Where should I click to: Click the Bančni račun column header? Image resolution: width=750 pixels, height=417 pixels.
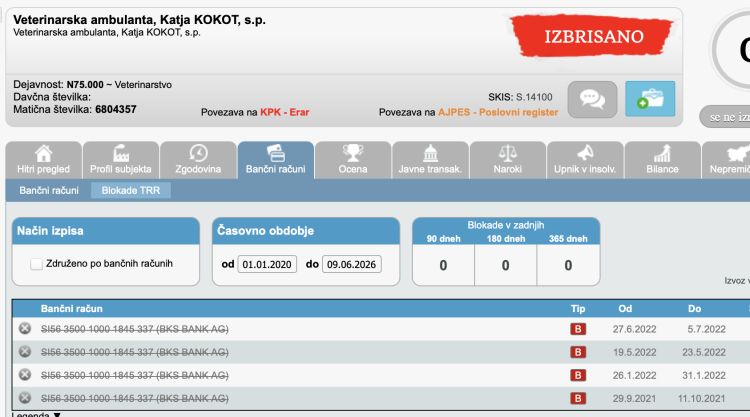click(72, 308)
